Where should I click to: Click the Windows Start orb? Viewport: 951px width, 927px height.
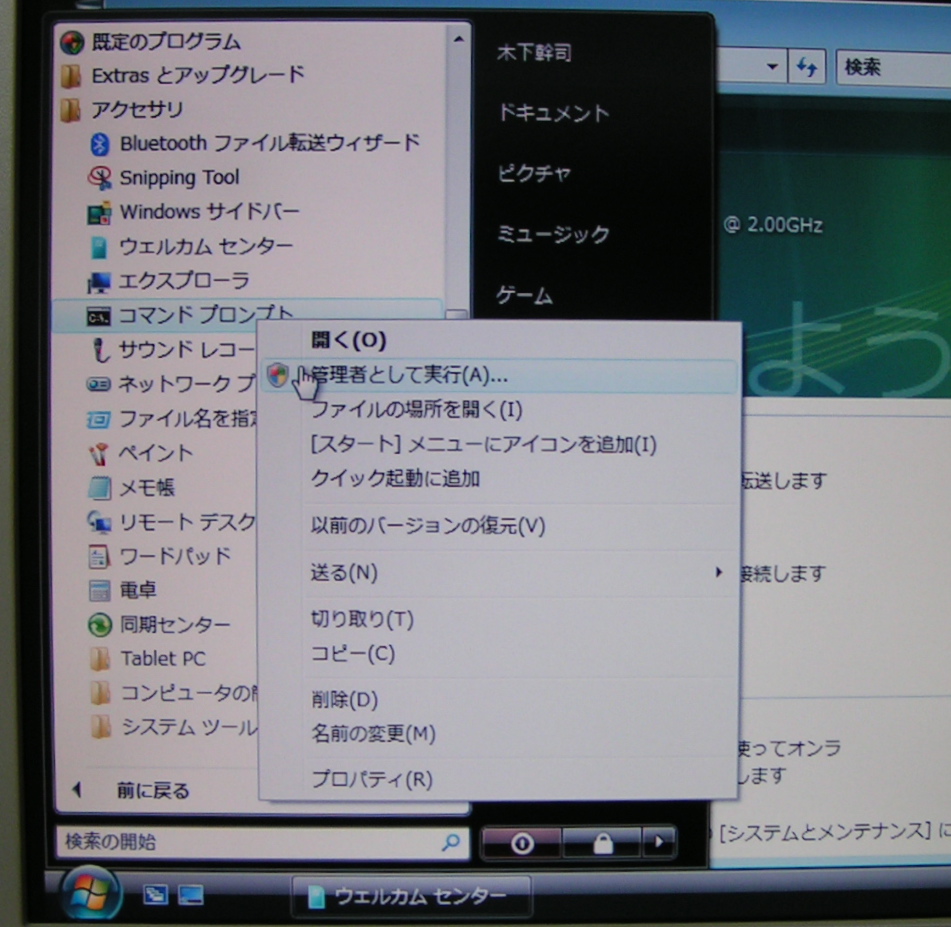[91, 894]
